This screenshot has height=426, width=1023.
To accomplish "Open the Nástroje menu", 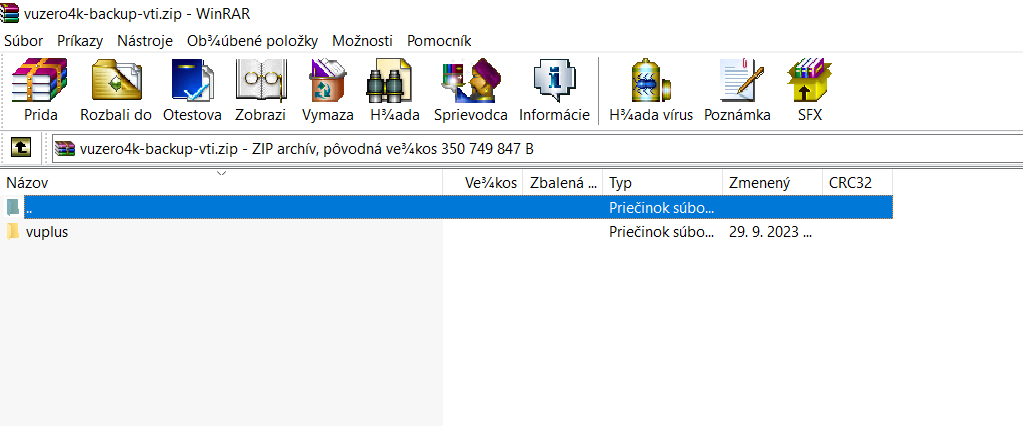I will tap(145, 40).
